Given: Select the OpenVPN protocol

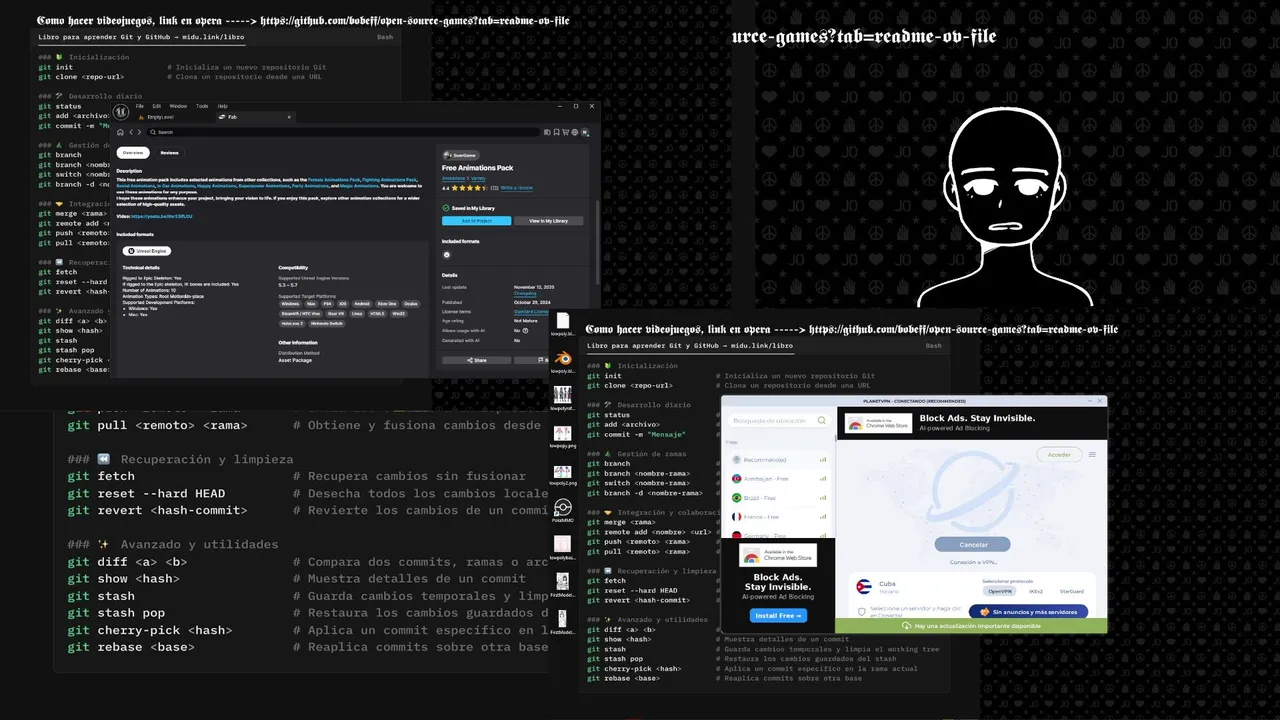Looking at the screenshot, I should [x=999, y=591].
